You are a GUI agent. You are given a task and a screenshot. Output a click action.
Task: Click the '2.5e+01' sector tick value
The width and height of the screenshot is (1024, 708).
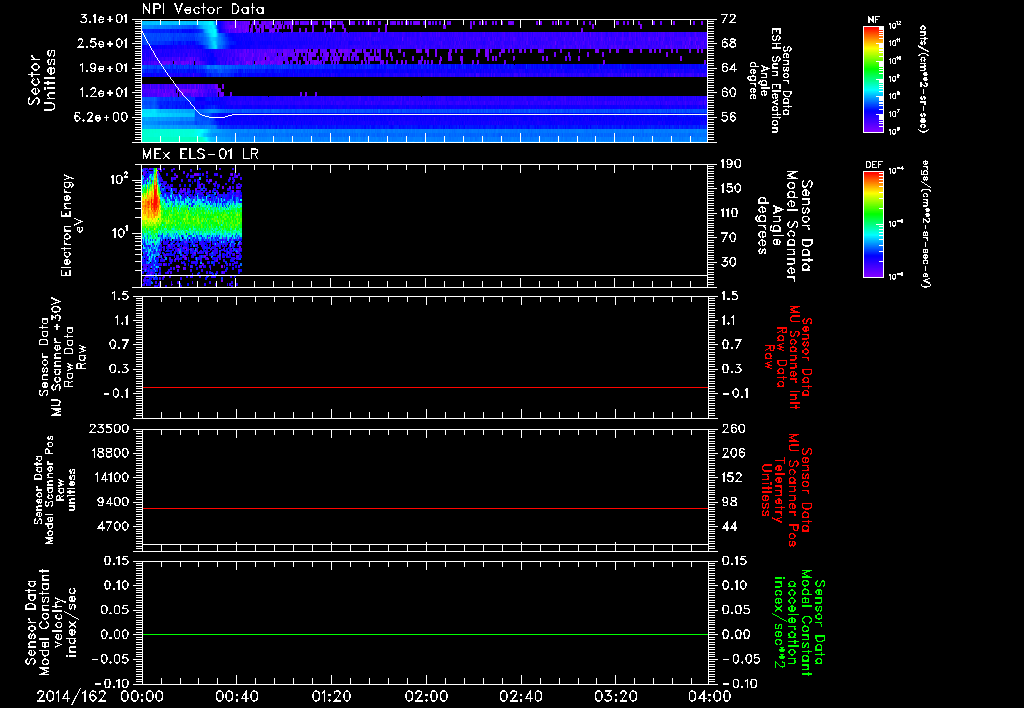(101, 43)
